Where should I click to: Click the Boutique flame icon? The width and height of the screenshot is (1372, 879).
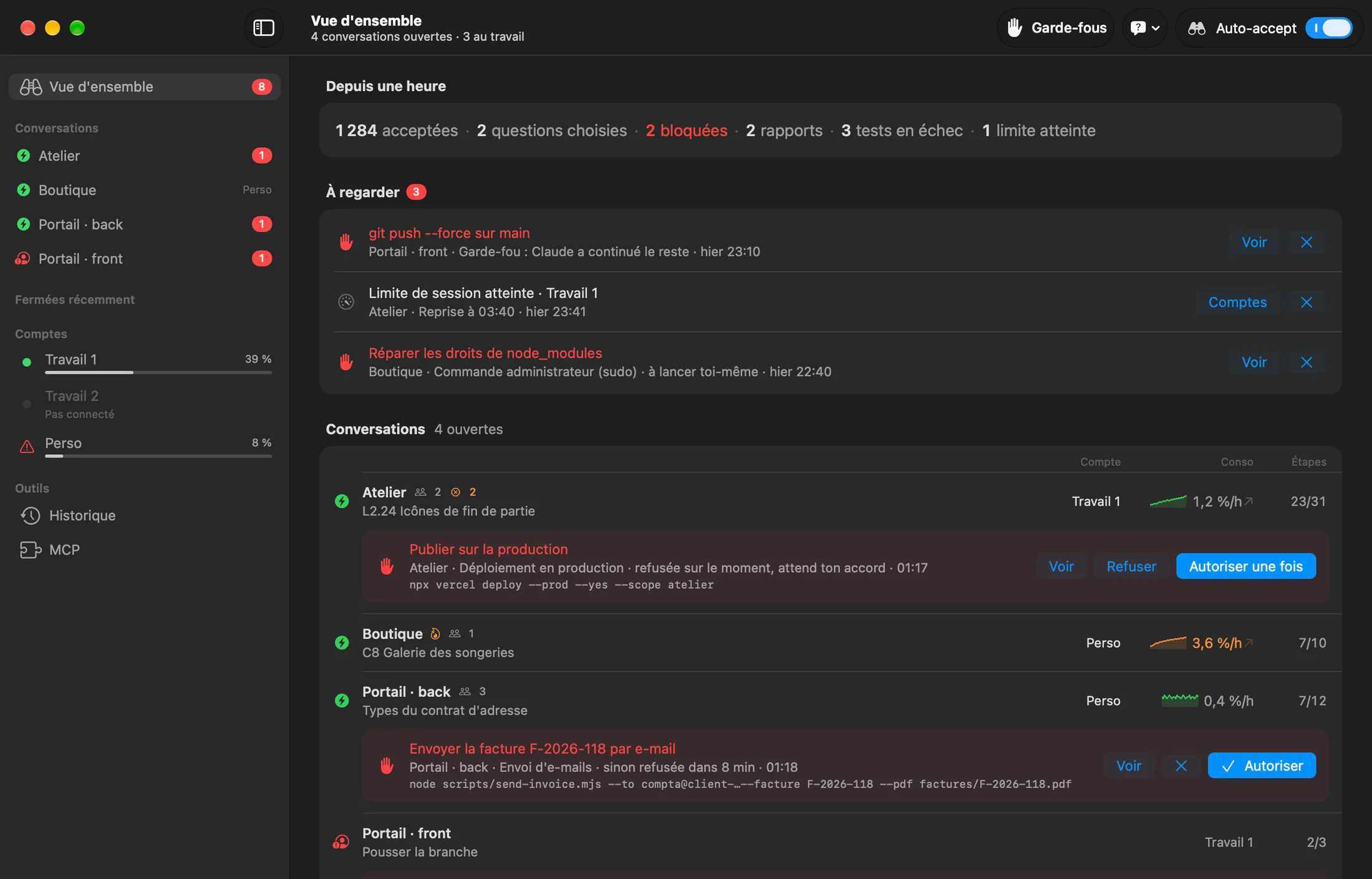(435, 634)
